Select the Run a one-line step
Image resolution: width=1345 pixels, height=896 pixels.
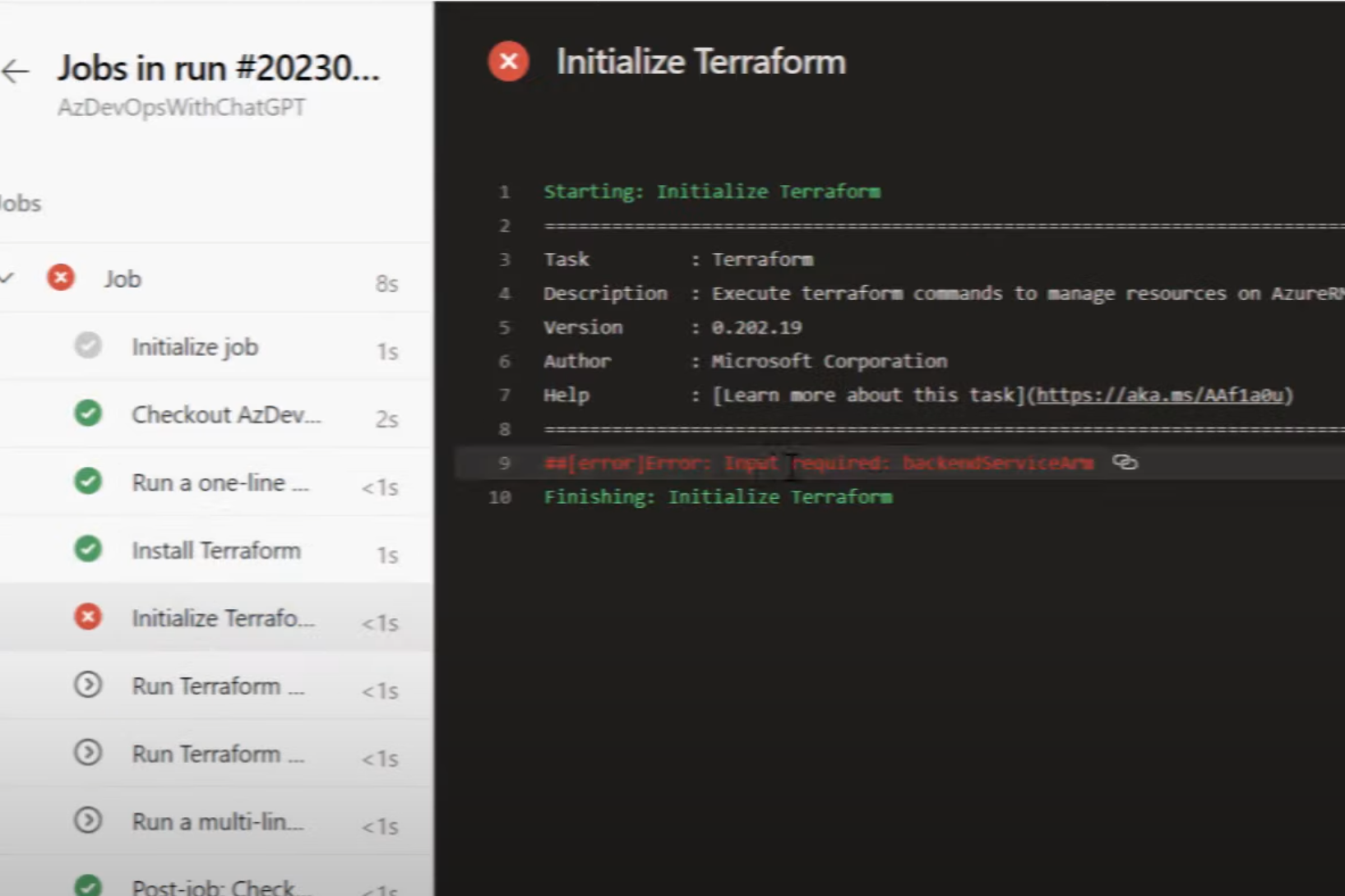click(x=220, y=483)
